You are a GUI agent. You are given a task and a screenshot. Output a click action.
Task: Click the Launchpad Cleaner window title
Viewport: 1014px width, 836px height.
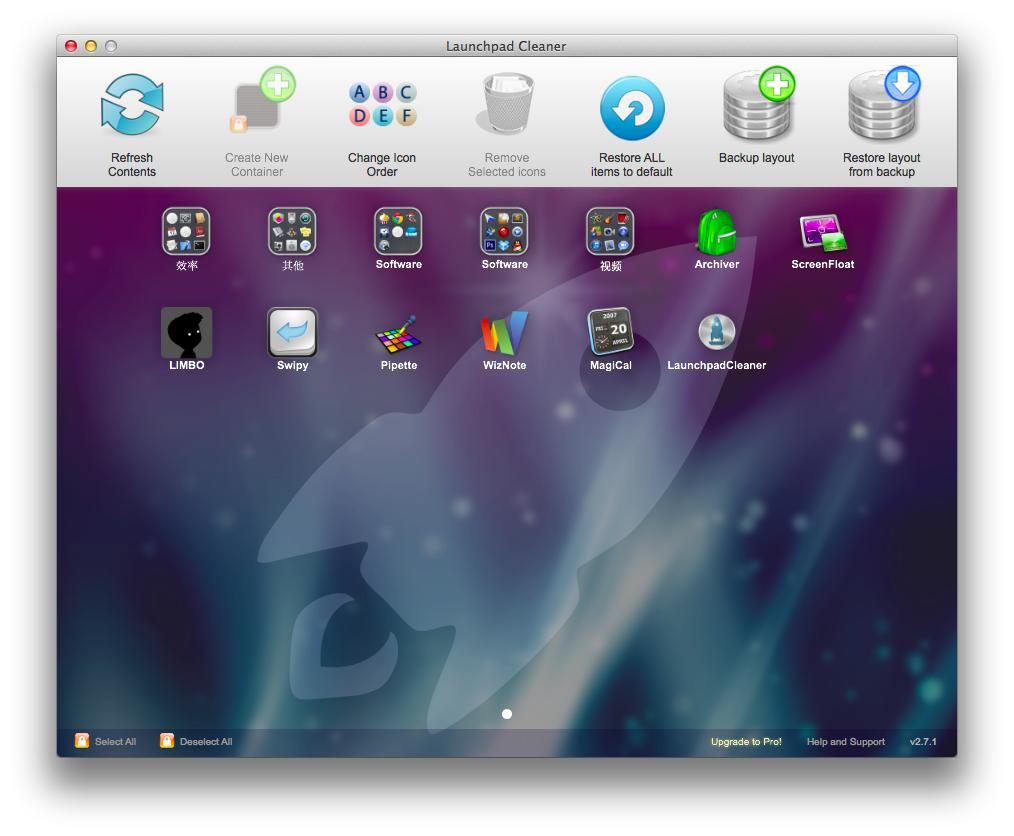[x=506, y=46]
